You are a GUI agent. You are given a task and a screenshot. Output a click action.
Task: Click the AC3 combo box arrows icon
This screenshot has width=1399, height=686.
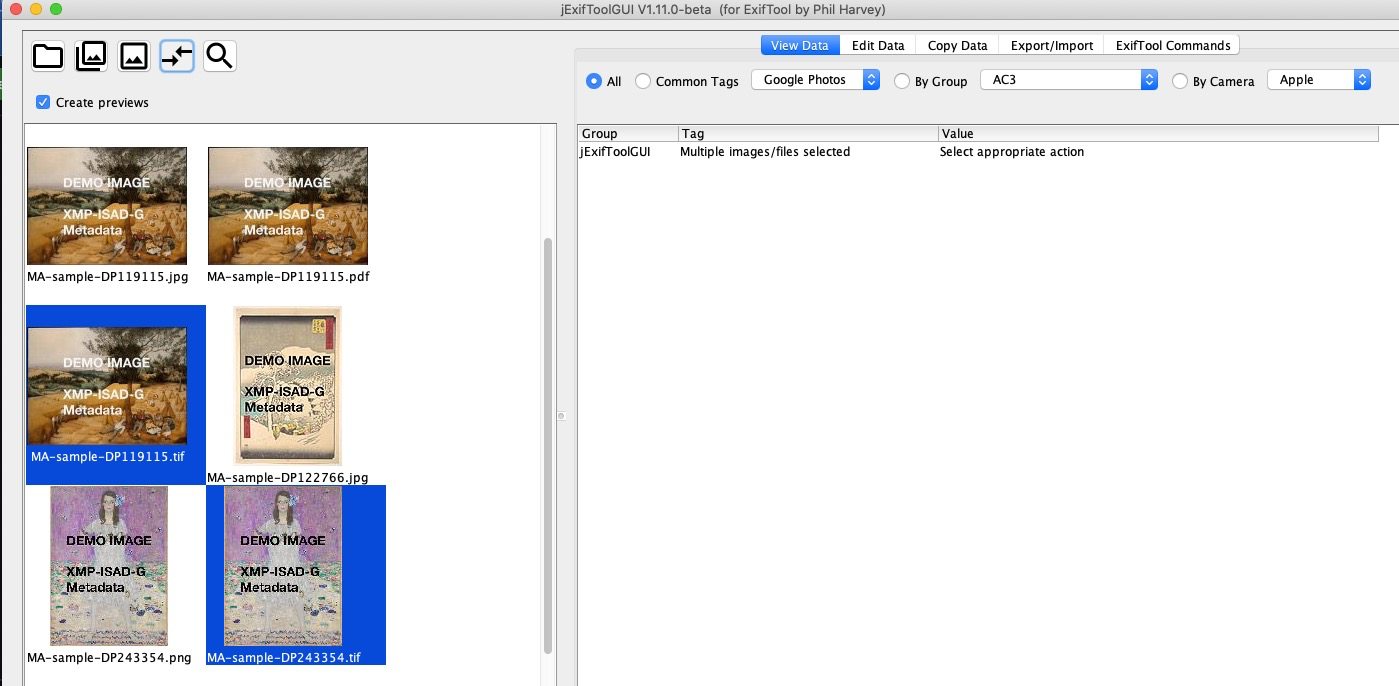click(1148, 78)
